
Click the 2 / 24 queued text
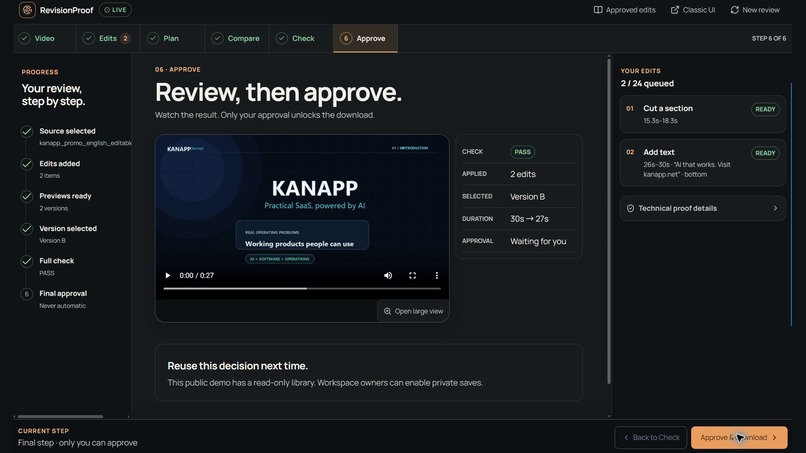point(647,83)
